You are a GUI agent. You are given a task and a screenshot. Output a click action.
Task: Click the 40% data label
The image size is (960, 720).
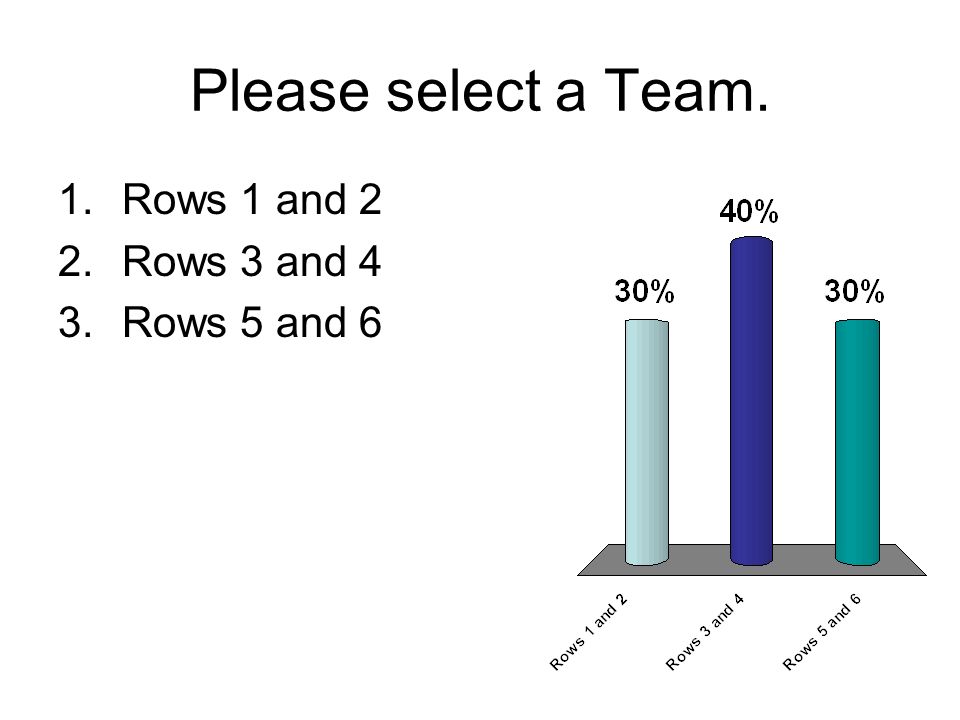749,212
